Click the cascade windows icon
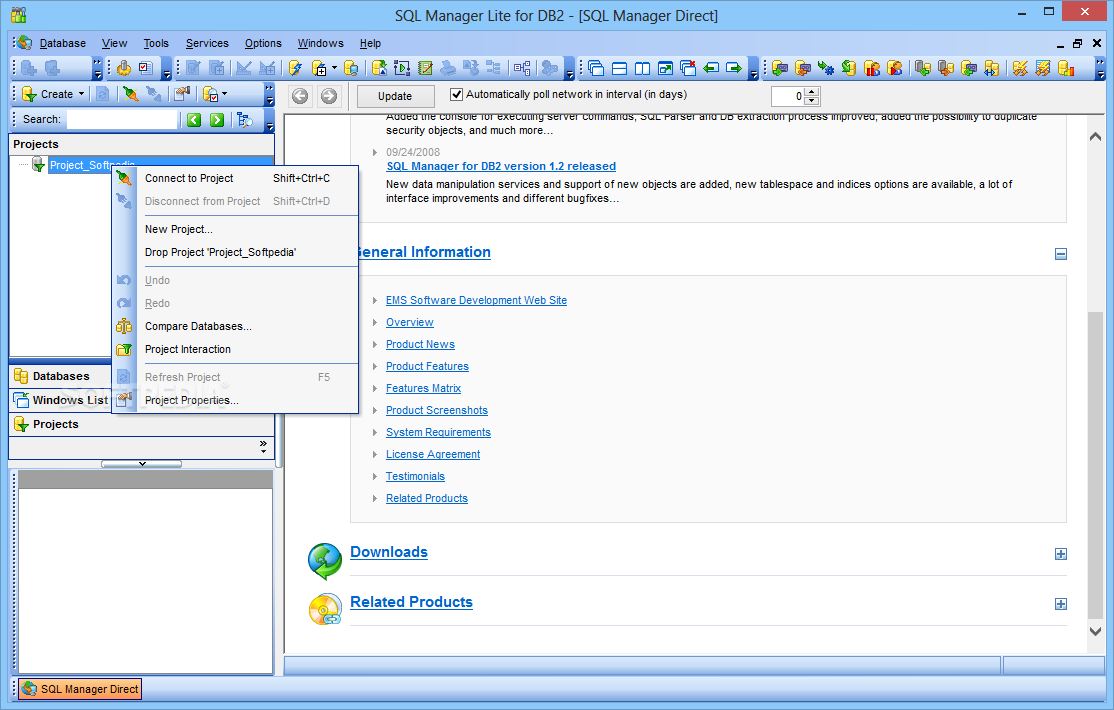This screenshot has height=710, width=1114. (596, 68)
